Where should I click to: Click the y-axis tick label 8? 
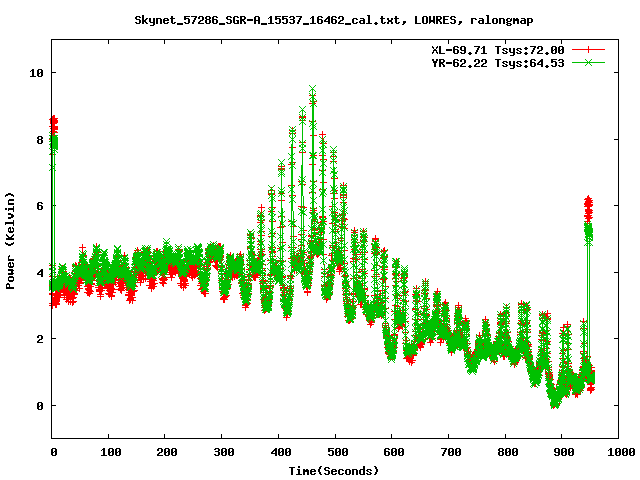click(40, 140)
